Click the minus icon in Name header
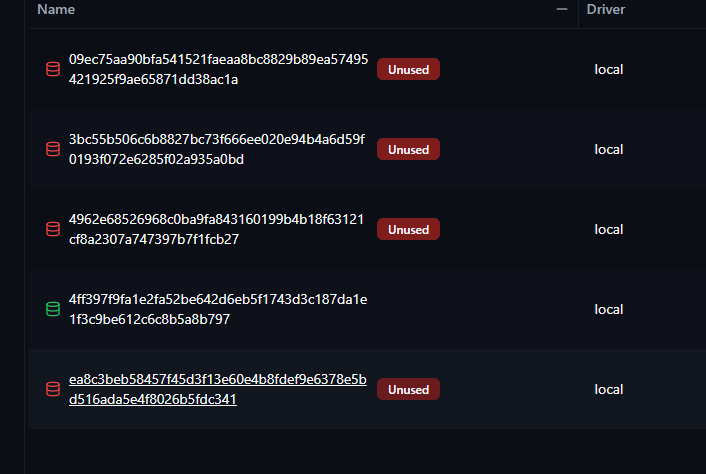This screenshot has width=706, height=474. click(x=562, y=10)
